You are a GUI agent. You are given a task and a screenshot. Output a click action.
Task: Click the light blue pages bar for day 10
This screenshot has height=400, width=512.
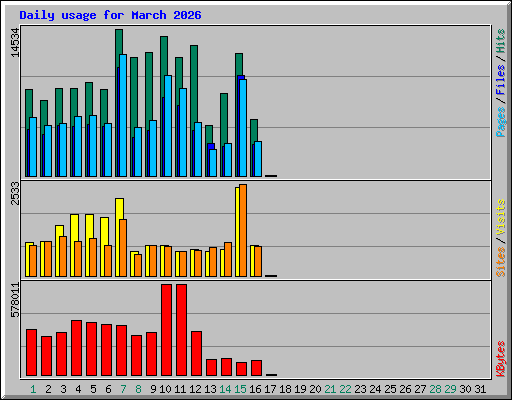[168, 126]
